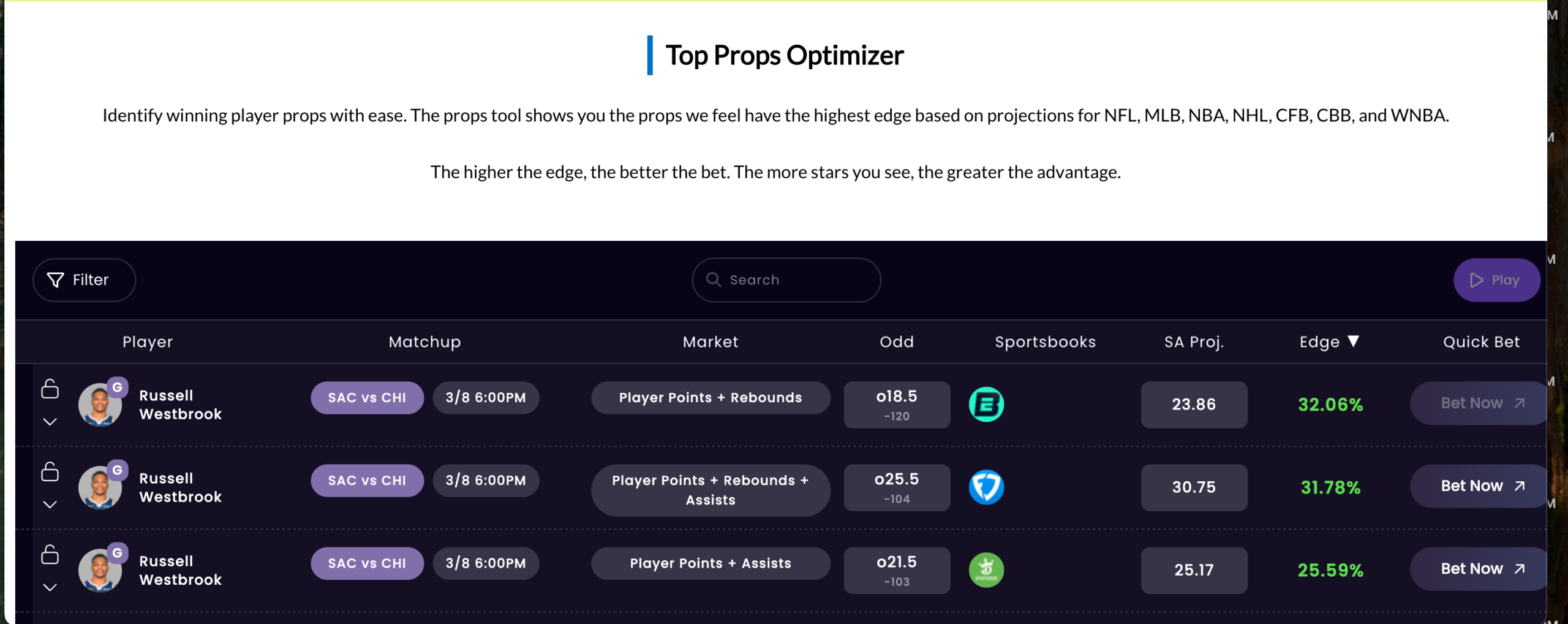Expand the Points + Rebounds row chevron
Screen dimensions: 1568x624
tap(50, 422)
